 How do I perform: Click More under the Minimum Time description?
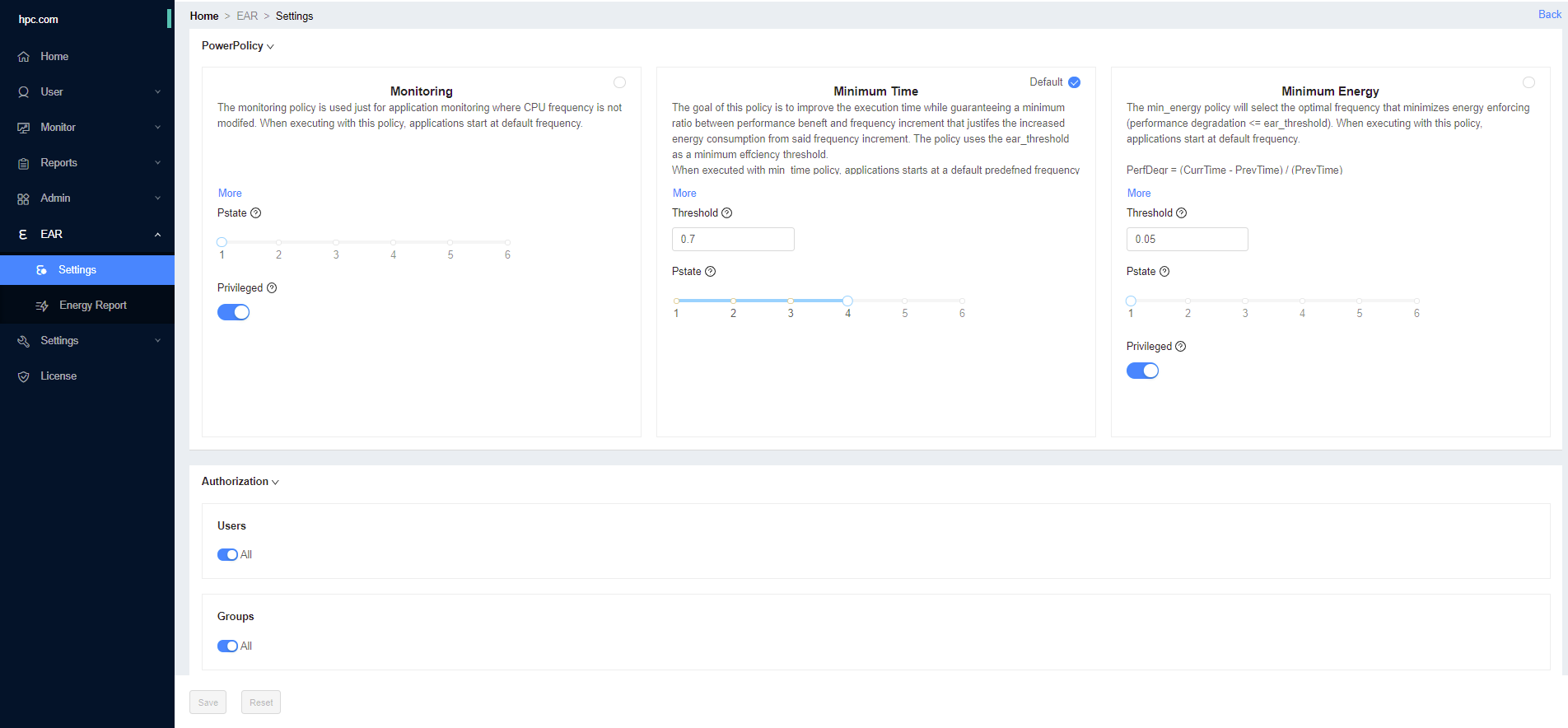[x=684, y=194]
